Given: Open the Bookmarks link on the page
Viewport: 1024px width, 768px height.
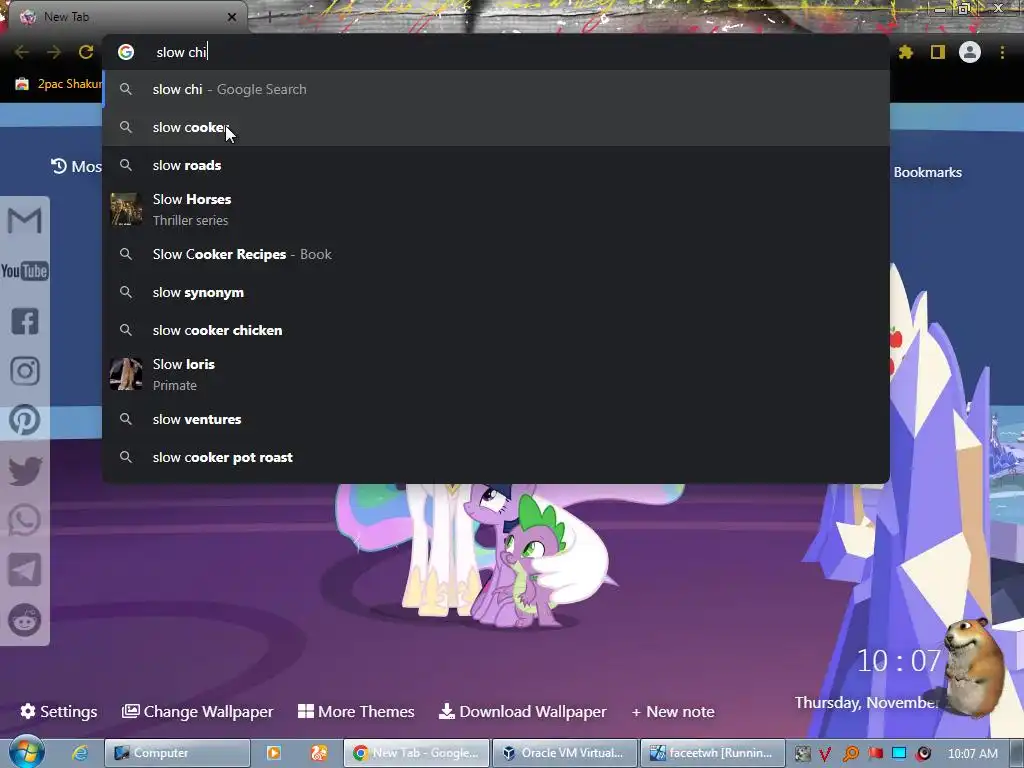Looking at the screenshot, I should 927,172.
